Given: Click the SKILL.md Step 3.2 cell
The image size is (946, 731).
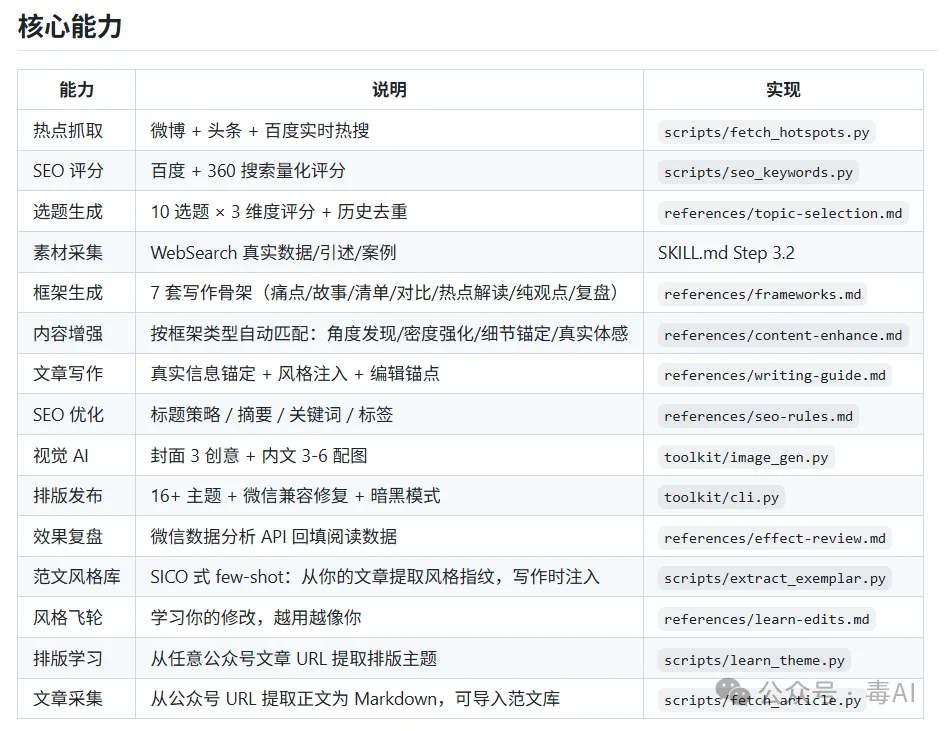Looking at the screenshot, I should (724, 253).
